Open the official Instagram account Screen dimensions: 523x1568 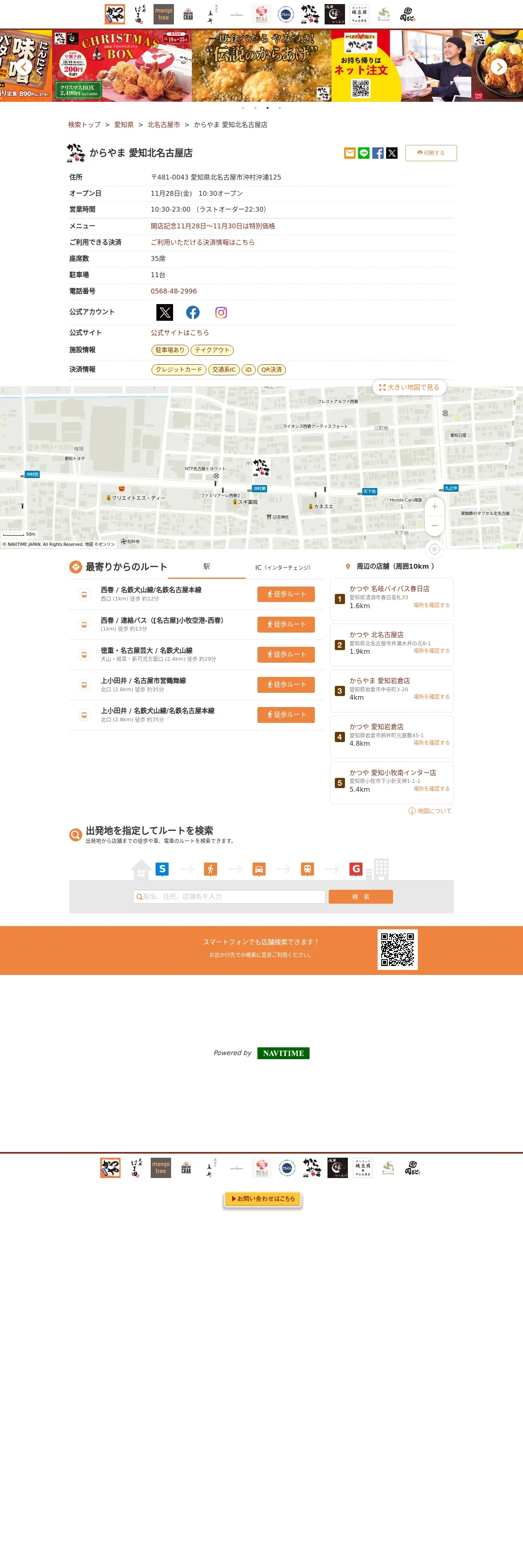pyautogui.click(x=221, y=312)
